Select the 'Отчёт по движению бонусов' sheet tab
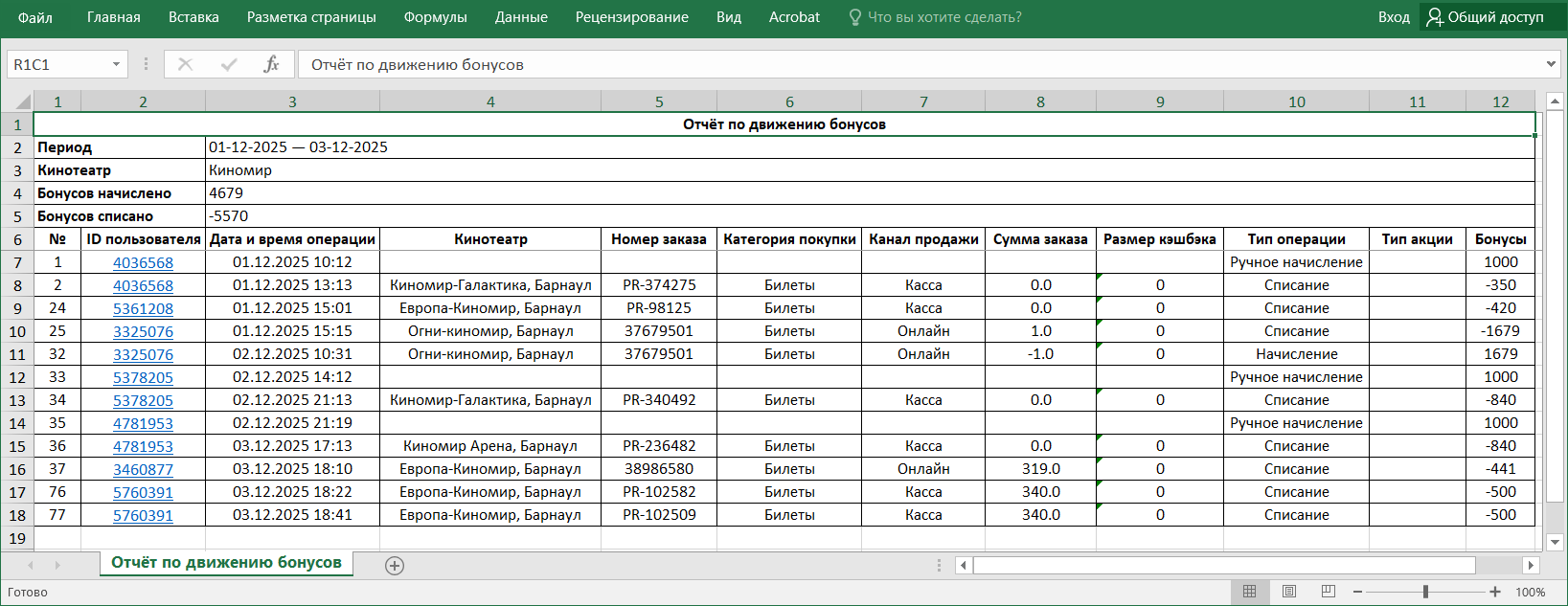 (x=226, y=563)
